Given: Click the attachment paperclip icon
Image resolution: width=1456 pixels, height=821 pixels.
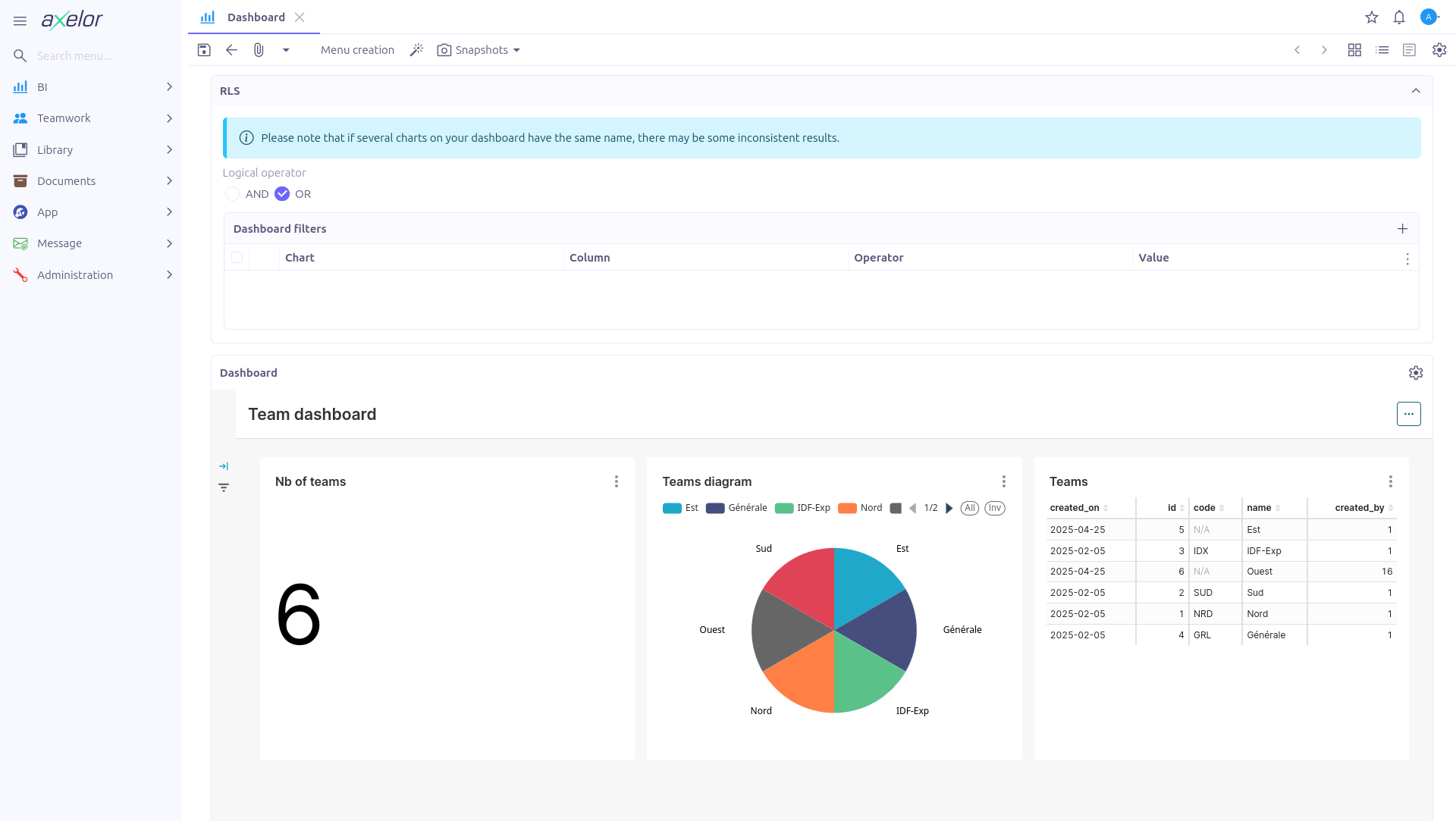Looking at the screenshot, I should tap(259, 50).
